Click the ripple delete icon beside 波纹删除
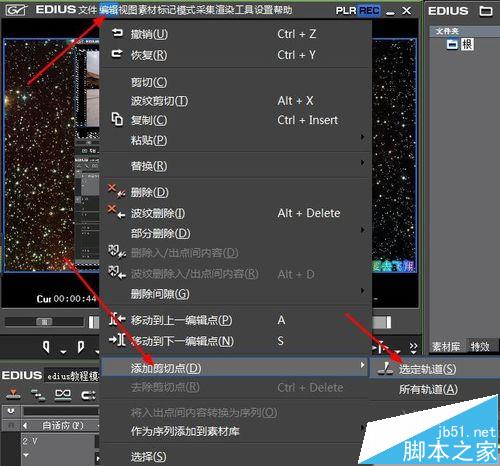Viewport: 500px width, 466px height. [x=117, y=211]
